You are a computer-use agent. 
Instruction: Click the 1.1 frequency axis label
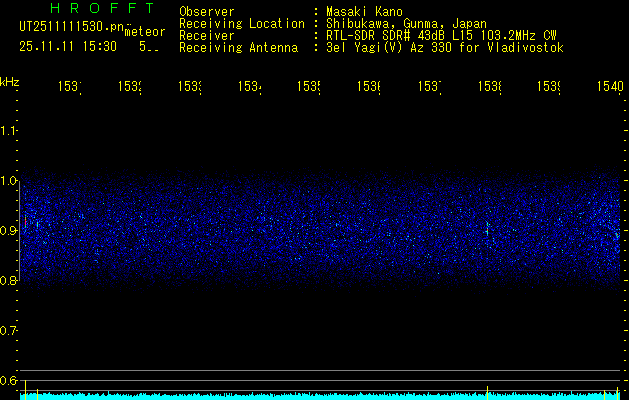coord(9,131)
